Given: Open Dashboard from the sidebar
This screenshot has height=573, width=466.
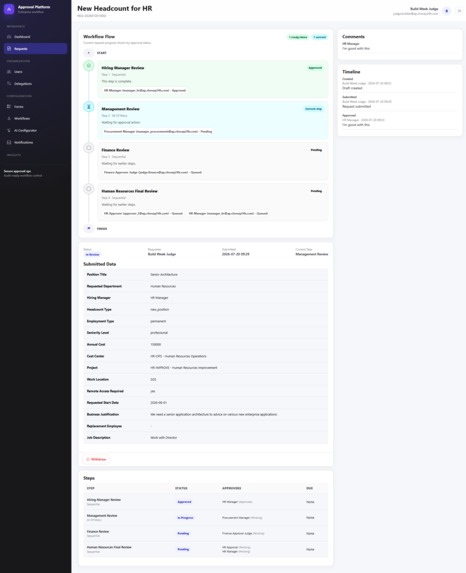Looking at the screenshot, I should [35, 37].
